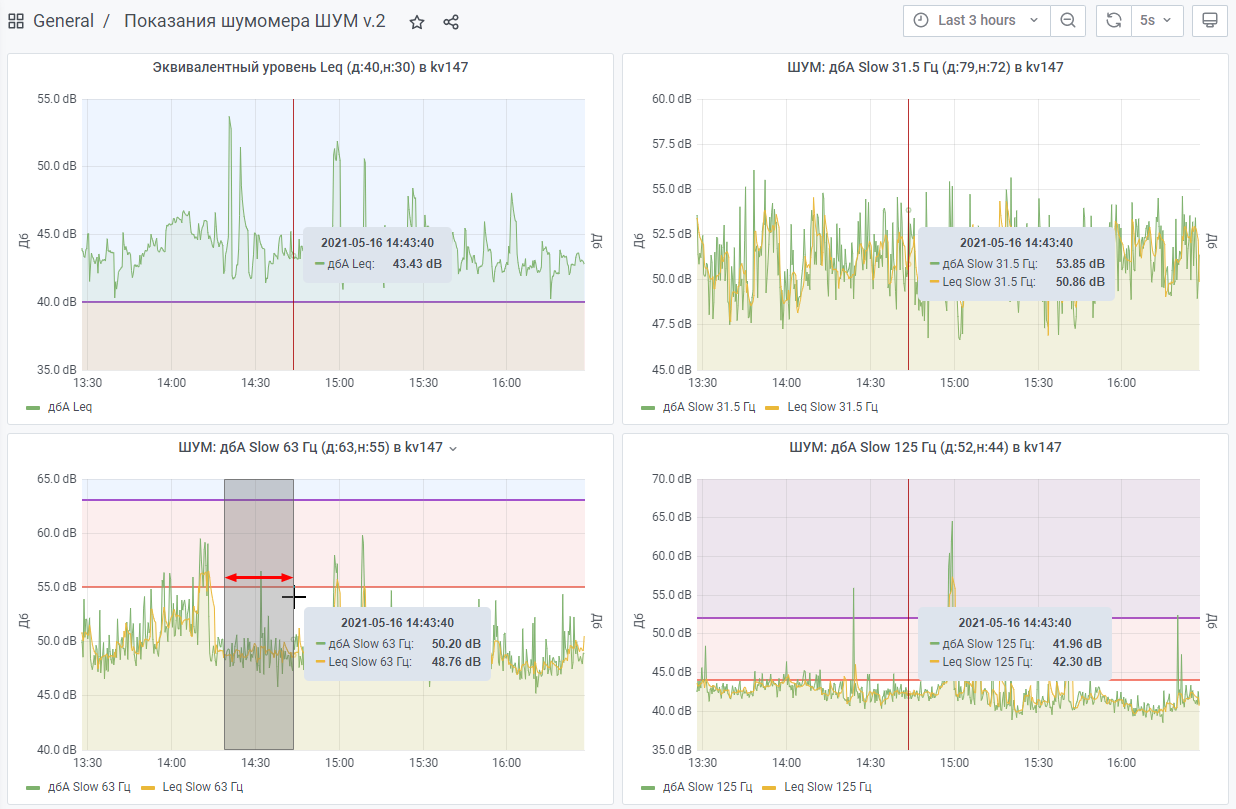Open the Эквивалентный уровень Leq panel title menu
The image size is (1236, 809).
click(x=310, y=67)
